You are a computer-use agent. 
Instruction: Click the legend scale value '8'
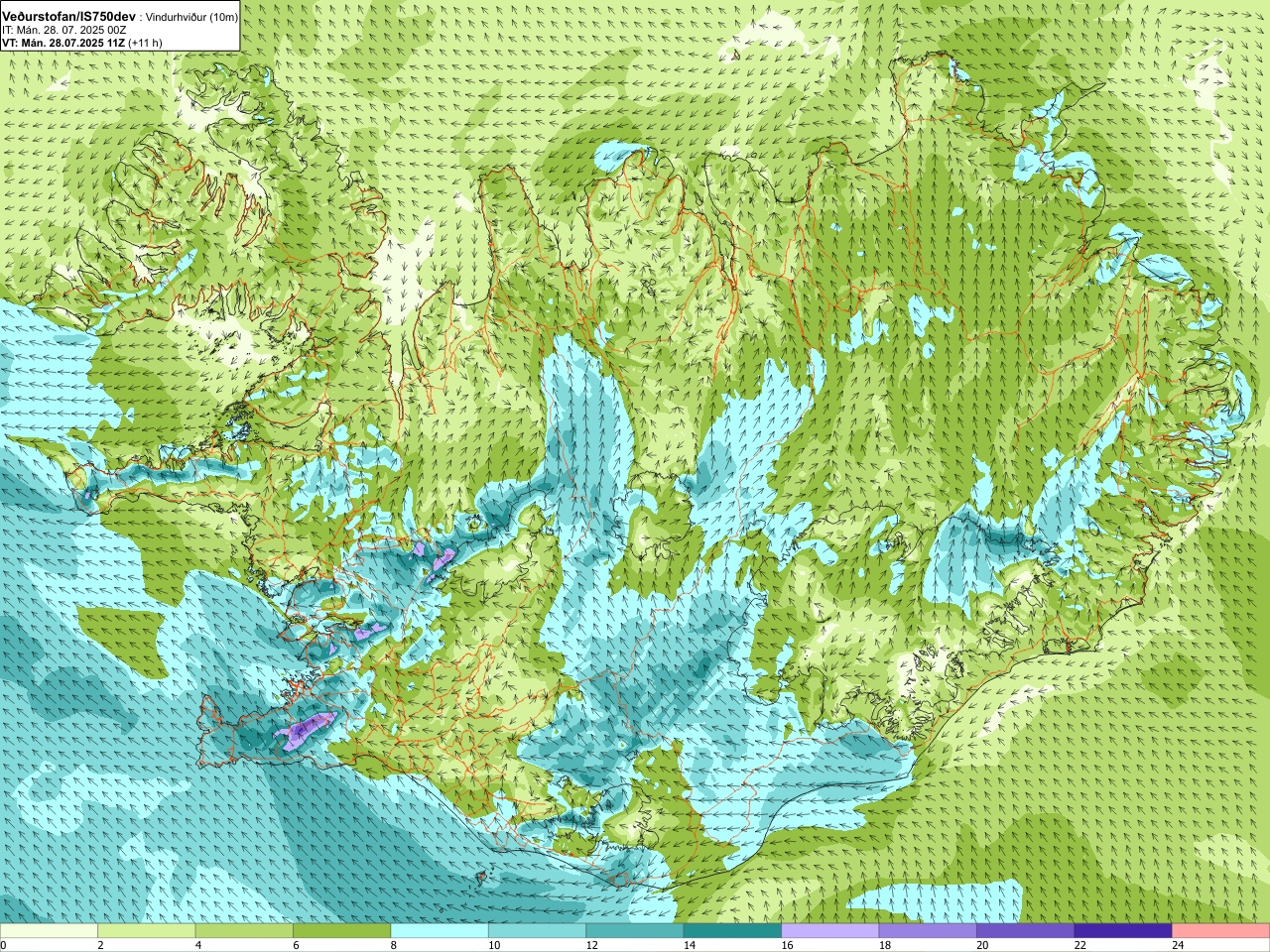[394, 945]
